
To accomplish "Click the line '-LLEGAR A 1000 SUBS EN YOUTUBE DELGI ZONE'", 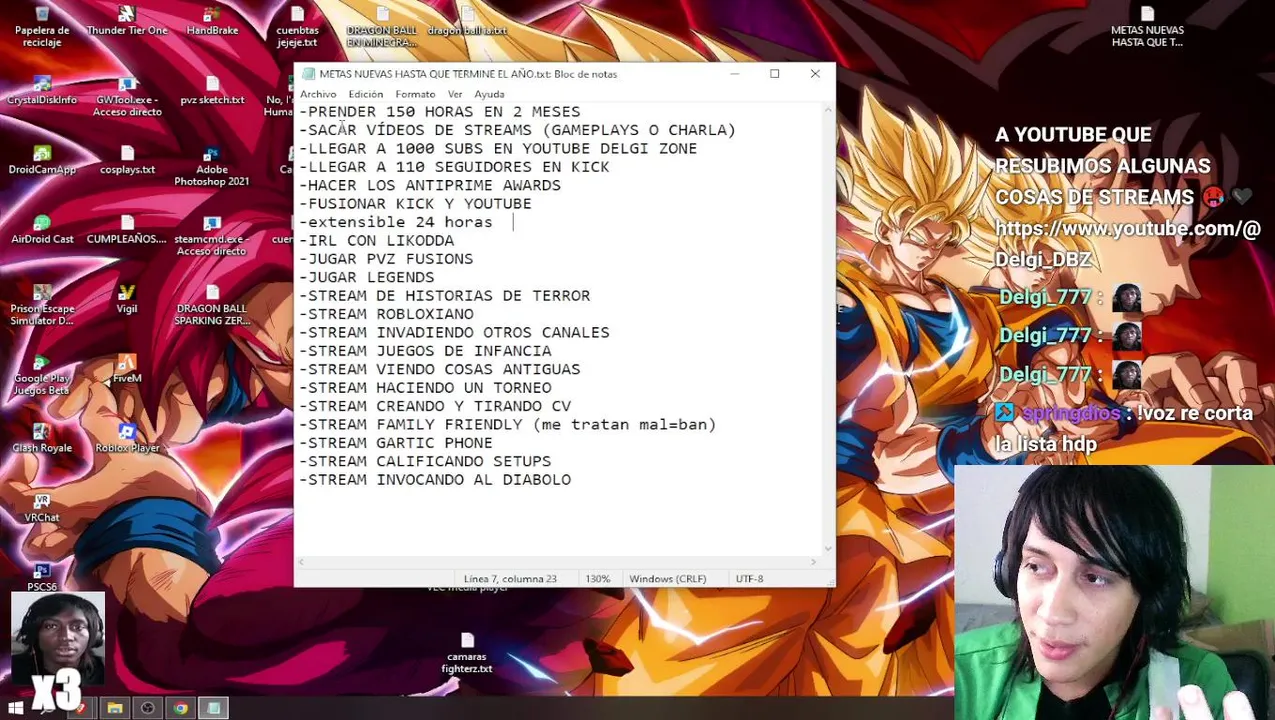I will [x=498, y=149].
